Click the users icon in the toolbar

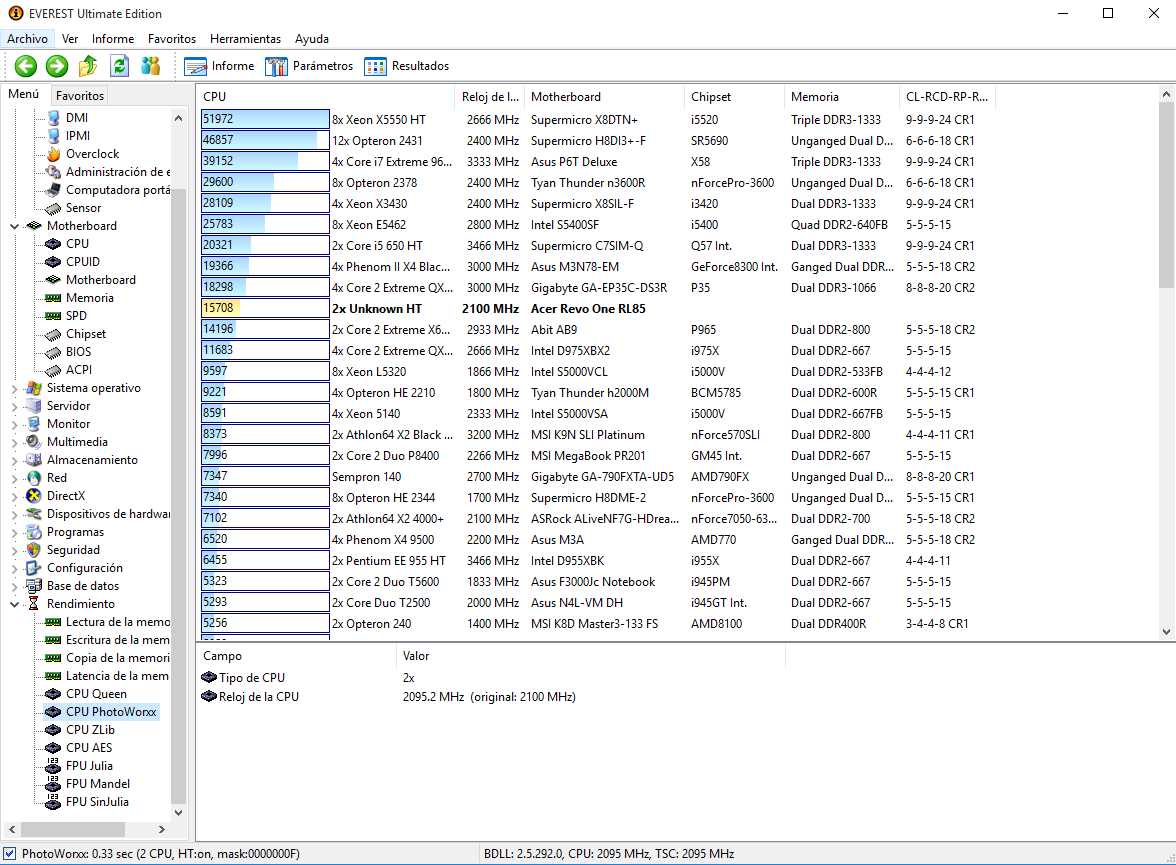pyautogui.click(x=151, y=66)
